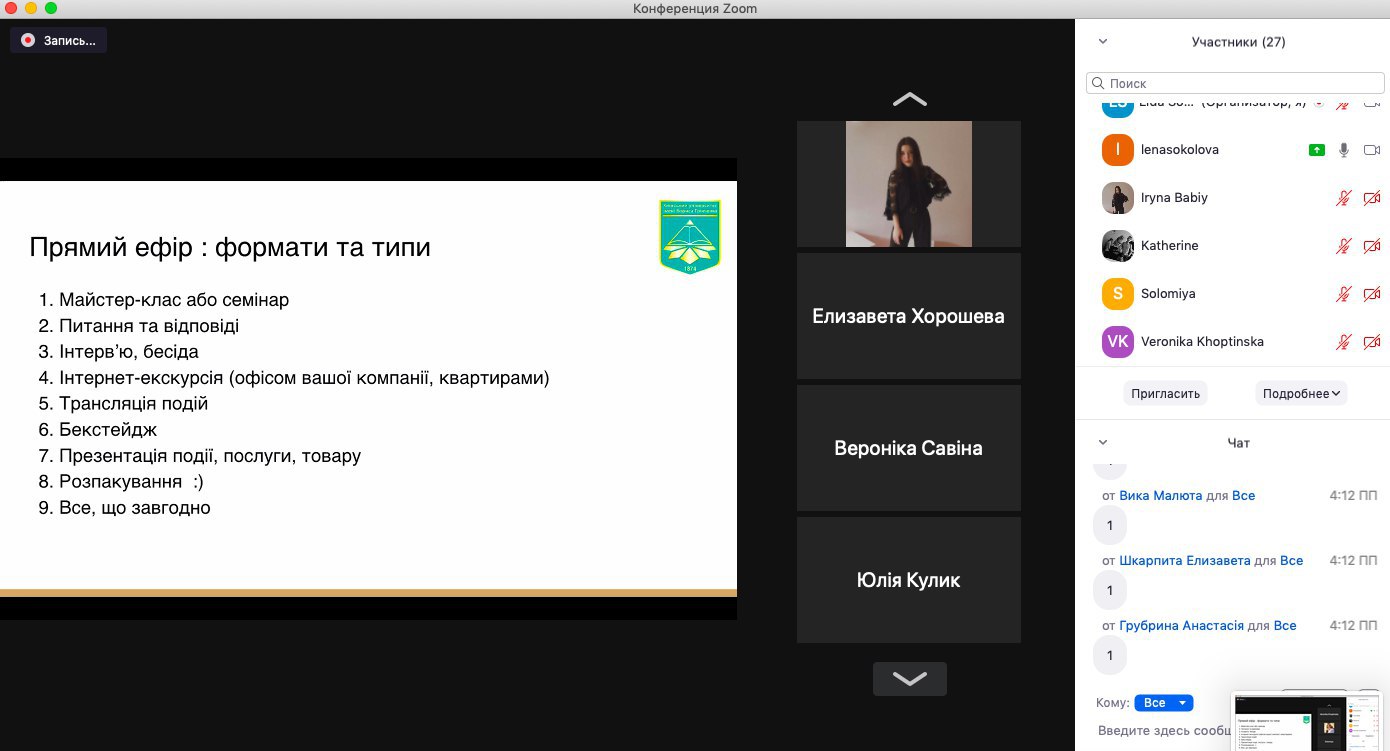1390x751 pixels.
Task: Click Veronika Khoptinska's muted microphone icon
Action: pos(1344,342)
